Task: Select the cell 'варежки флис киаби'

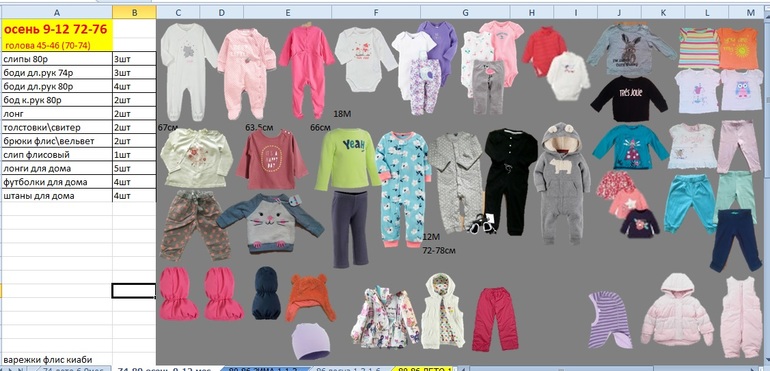Action: pyautogui.click(x=56, y=360)
